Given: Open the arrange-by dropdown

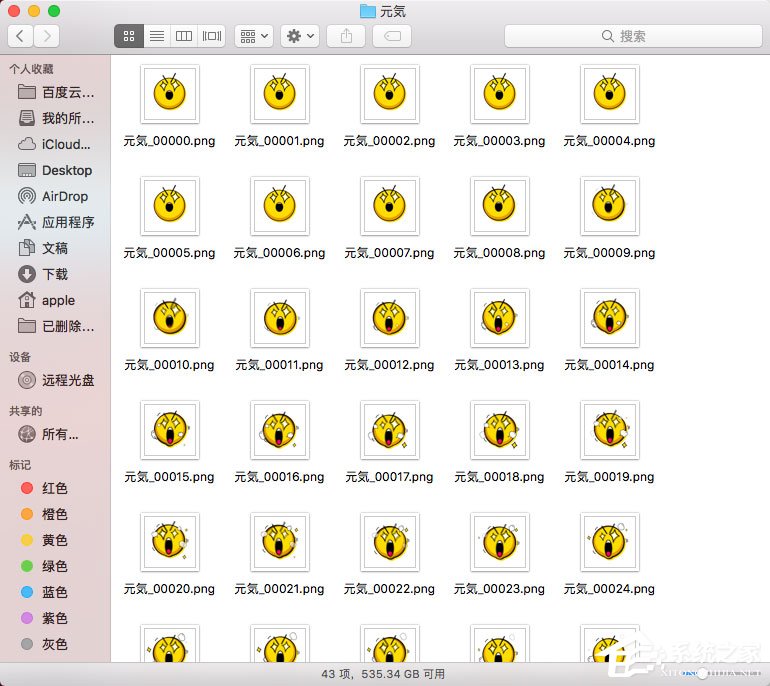Looking at the screenshot, I should click(x=254, y=36).
